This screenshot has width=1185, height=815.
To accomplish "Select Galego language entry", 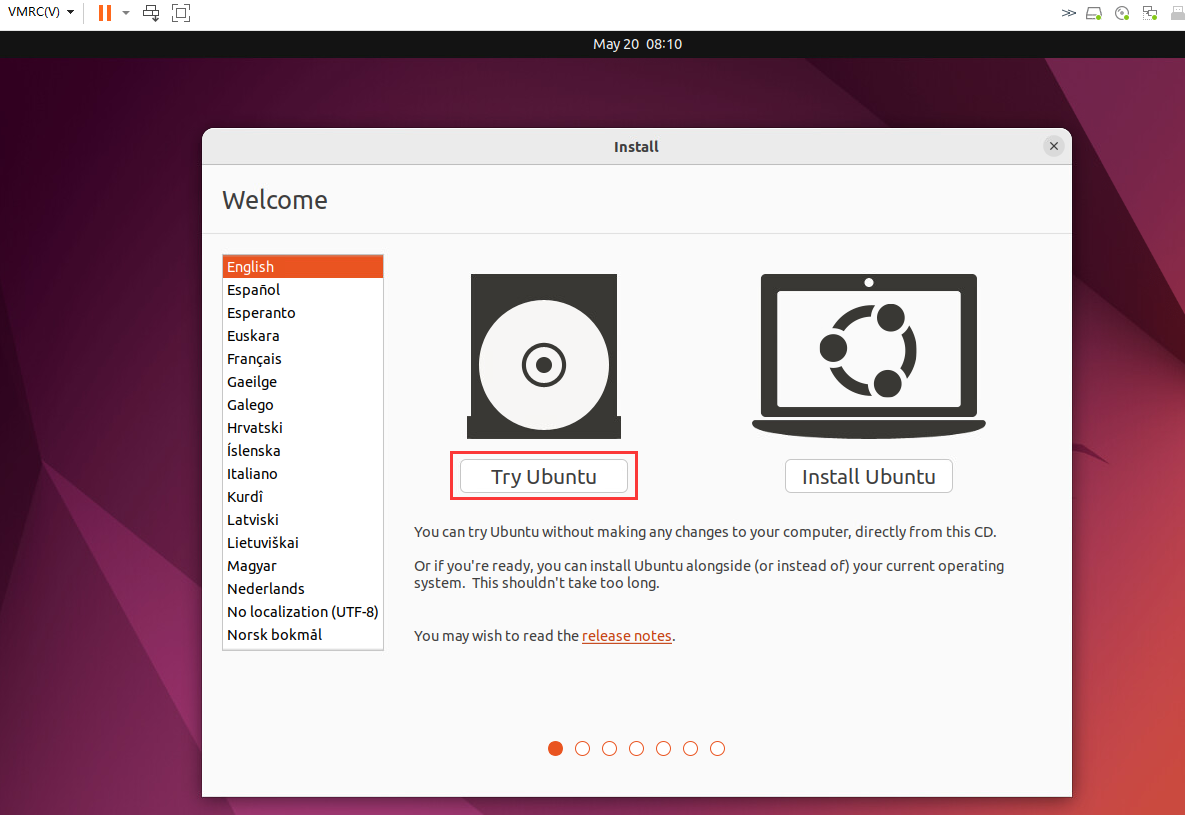I will pos(303,404).
